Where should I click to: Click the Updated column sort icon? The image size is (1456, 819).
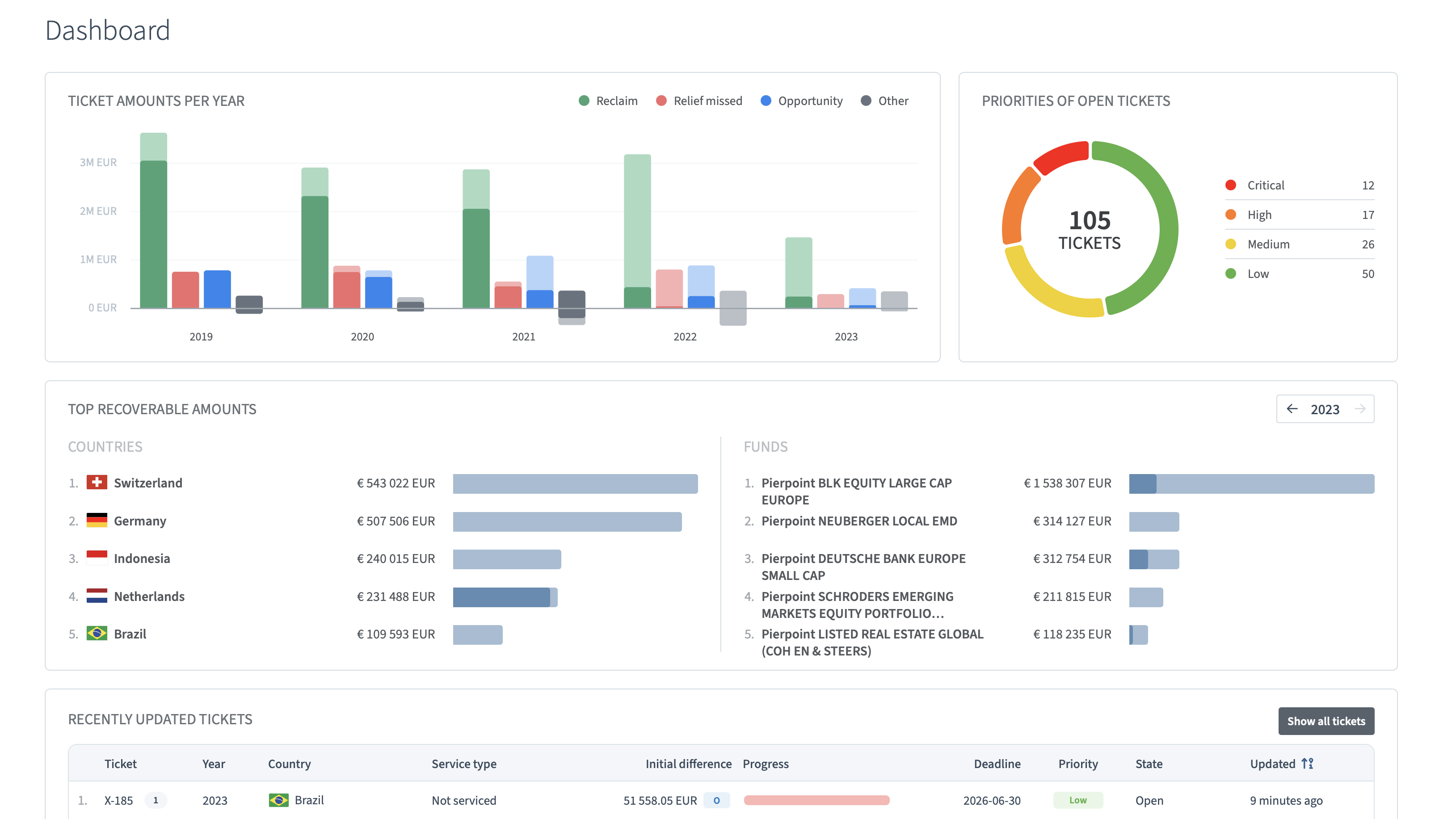click(x=1307, y=764)
